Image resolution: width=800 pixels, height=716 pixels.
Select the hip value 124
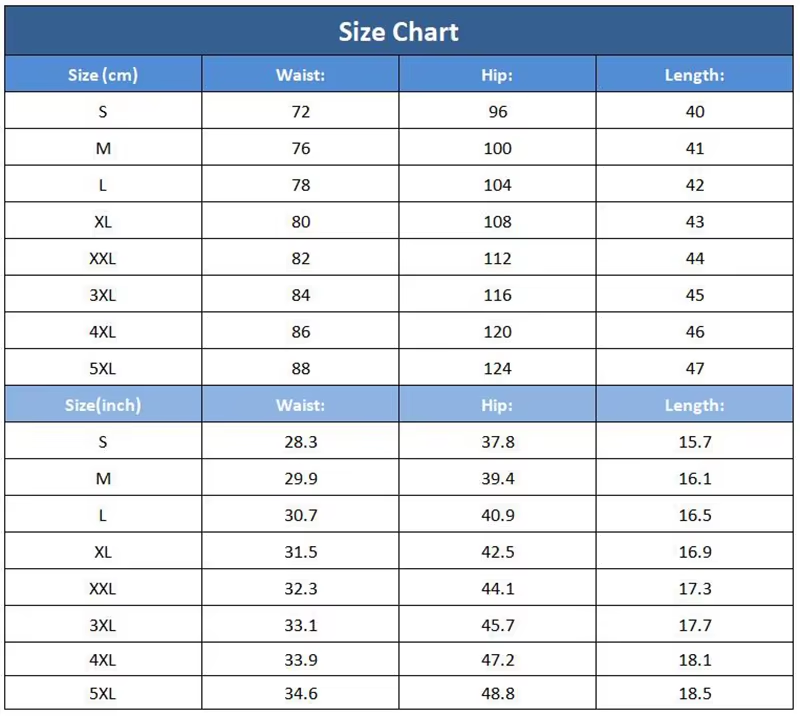click(497, 368)
